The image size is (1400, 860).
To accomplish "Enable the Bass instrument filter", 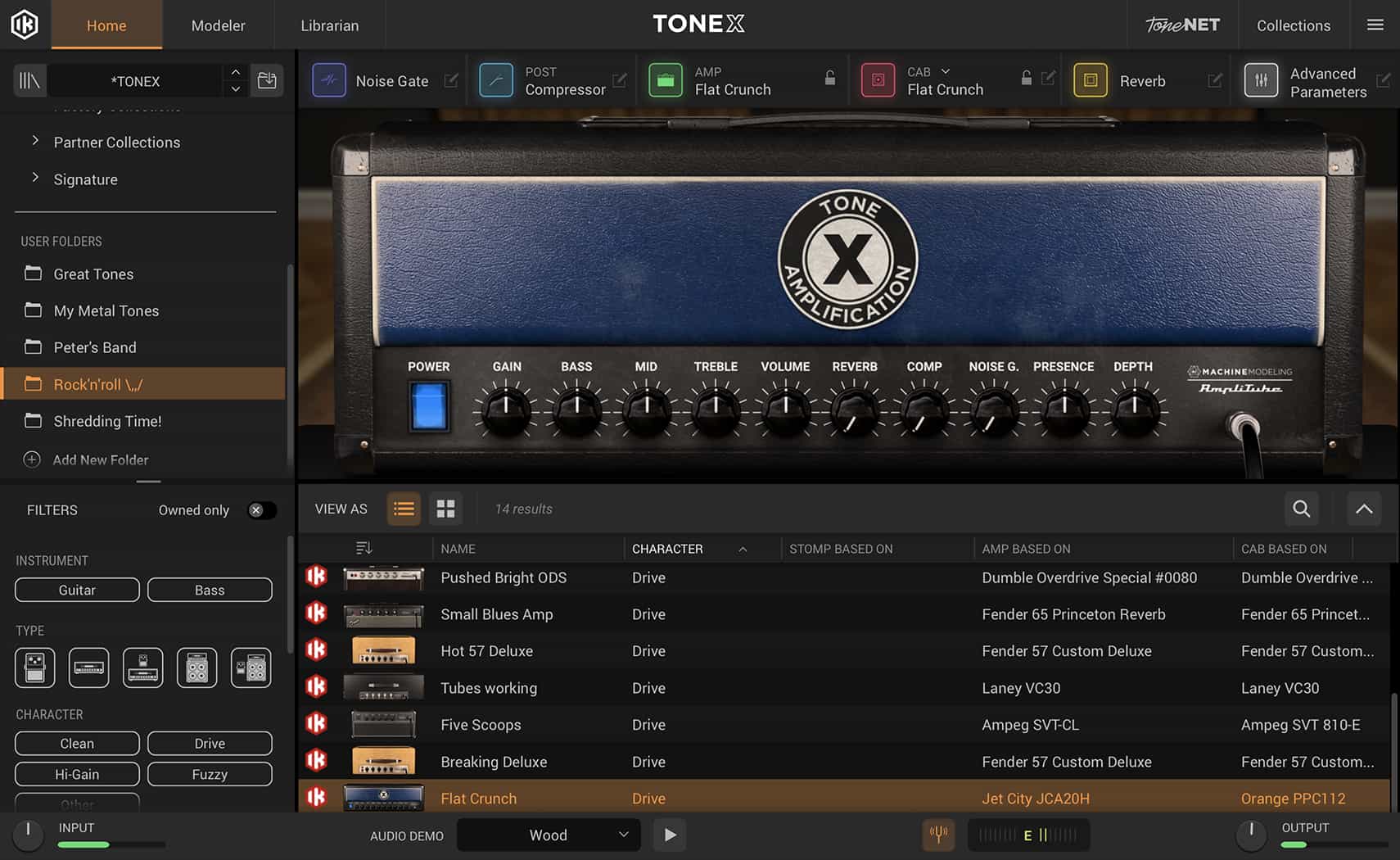I will (x=210, y=590).
